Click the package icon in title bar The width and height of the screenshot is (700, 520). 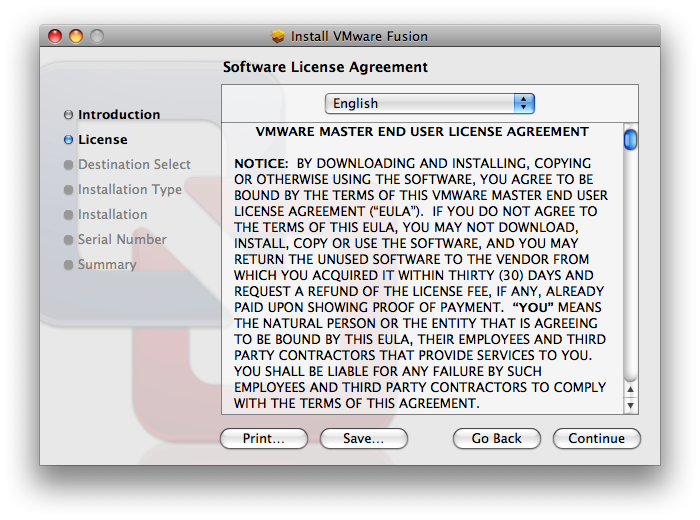[x=278, y=36]
